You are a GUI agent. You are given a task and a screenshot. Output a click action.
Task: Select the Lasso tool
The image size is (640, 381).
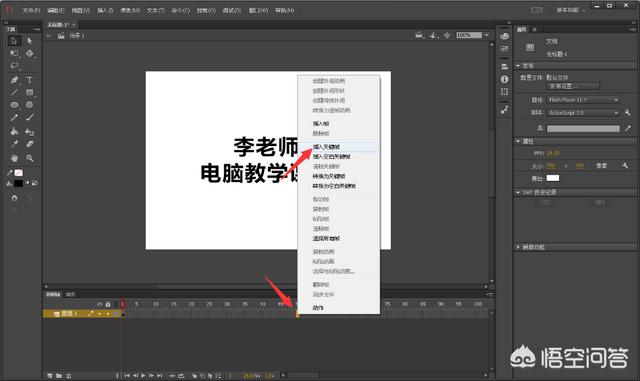point(14,66)
